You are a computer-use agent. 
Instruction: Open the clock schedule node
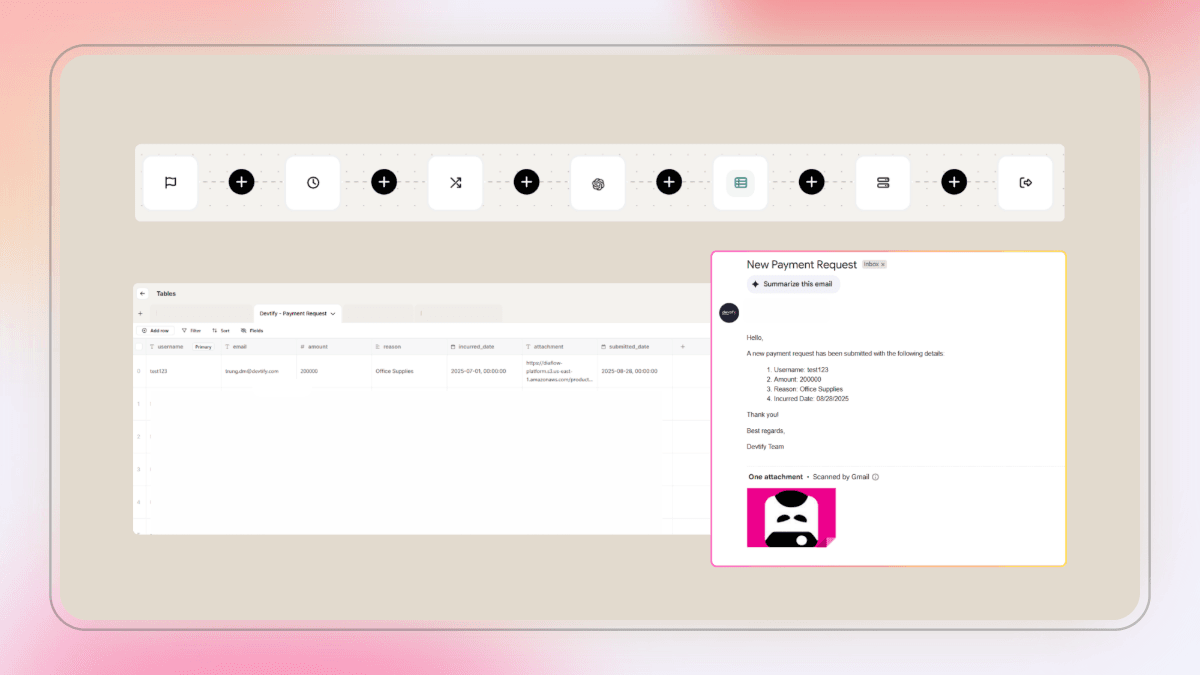[x=312, y=182]
